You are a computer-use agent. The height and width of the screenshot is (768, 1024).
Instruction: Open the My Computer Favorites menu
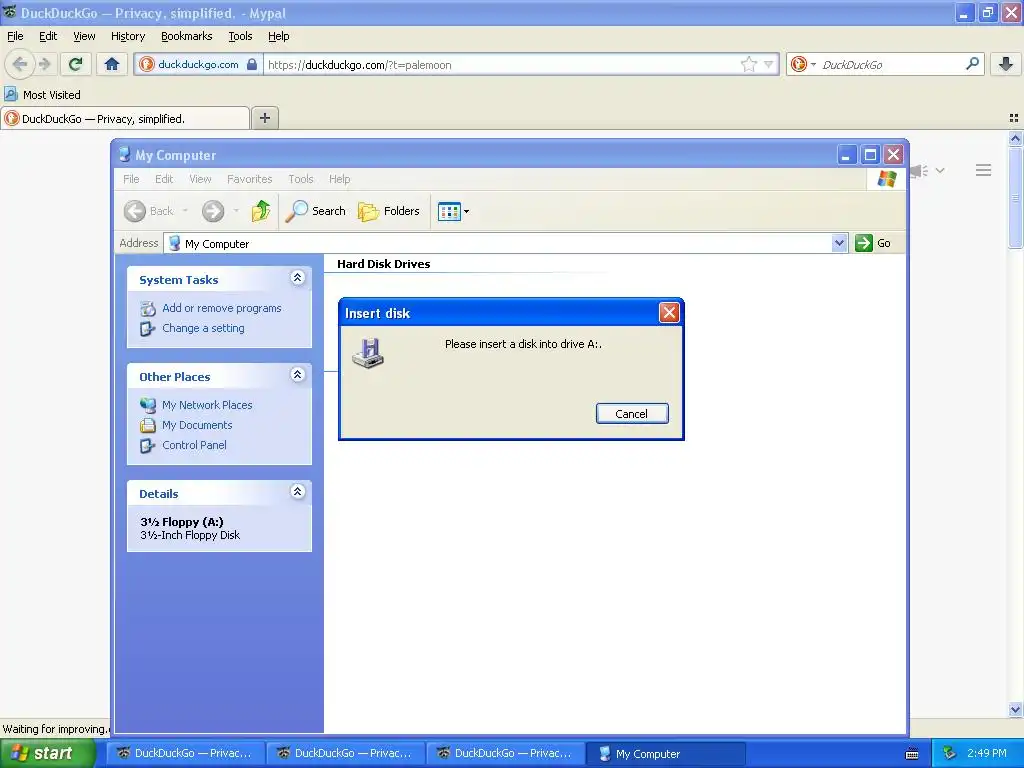tap(249, 179)
